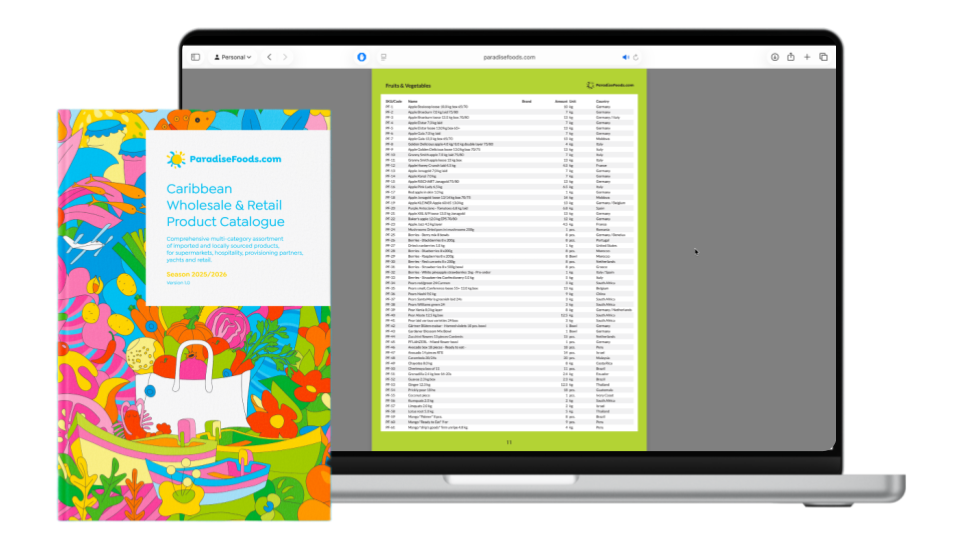Screen dimensions: 960x540
Task: Open the Personal profile dropdown
Action: [x=233, y=57]
